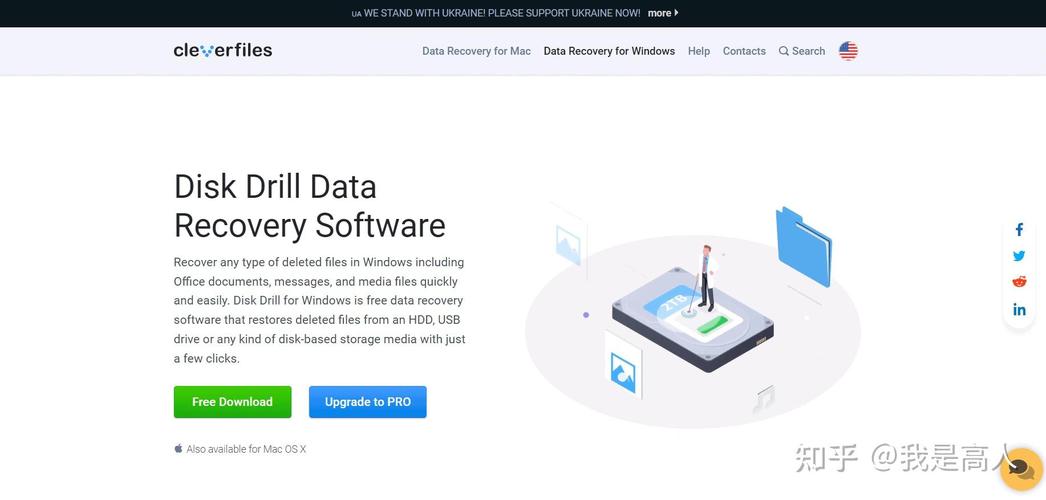Share page on Twitter

(1019, 256)
